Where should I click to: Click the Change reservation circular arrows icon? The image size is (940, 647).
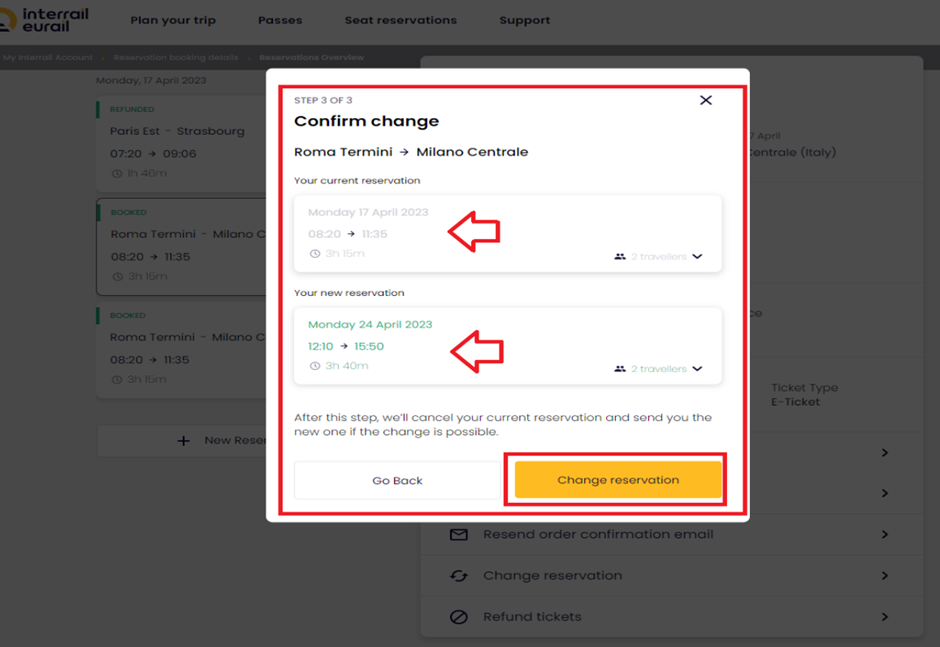point(459,576)
